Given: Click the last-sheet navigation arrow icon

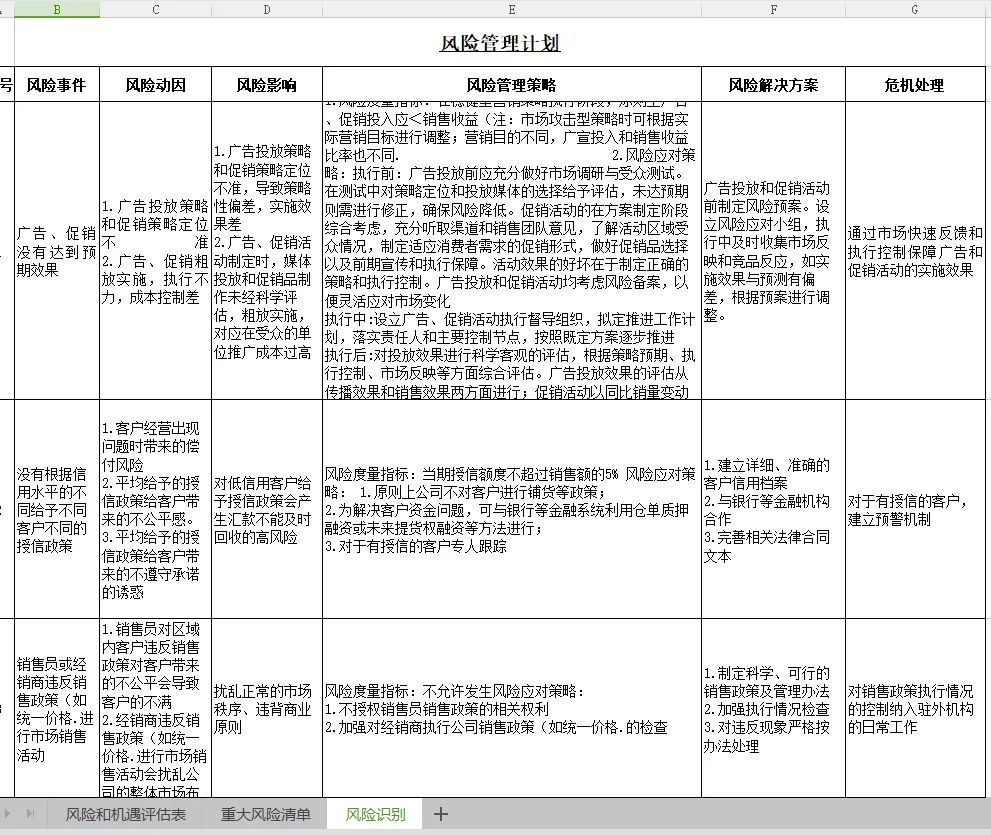Looking at the screenshot, I should tap(30, 814).
